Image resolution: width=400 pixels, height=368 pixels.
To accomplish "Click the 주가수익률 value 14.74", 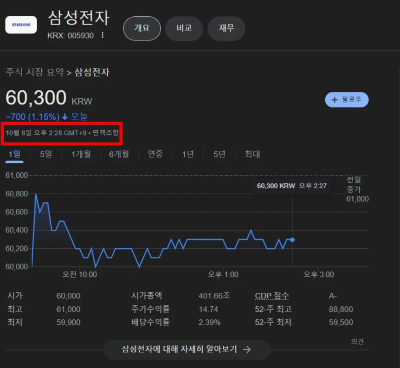I will [208, 309].
